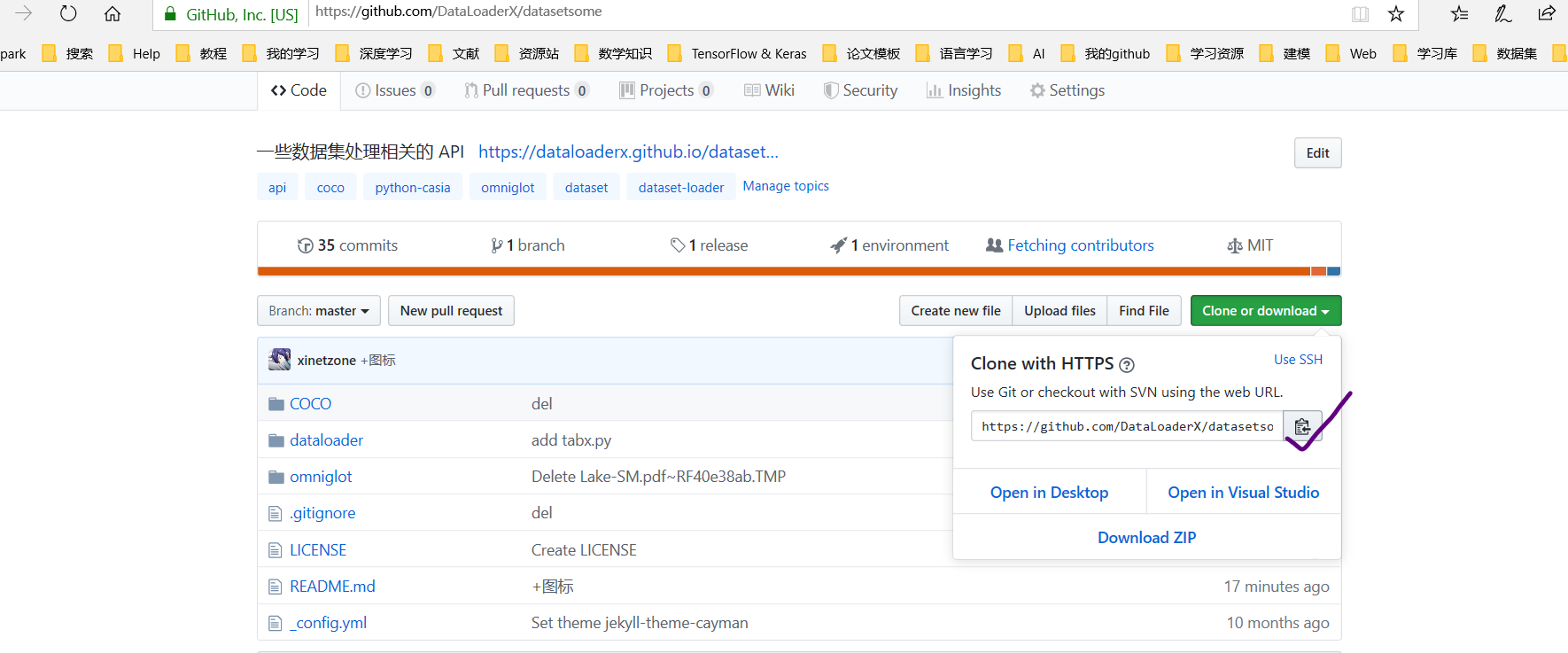The image size is (1568, 653).
Task: Open help icon beside Clone with HTTPS
Action: pos(1127,364)
